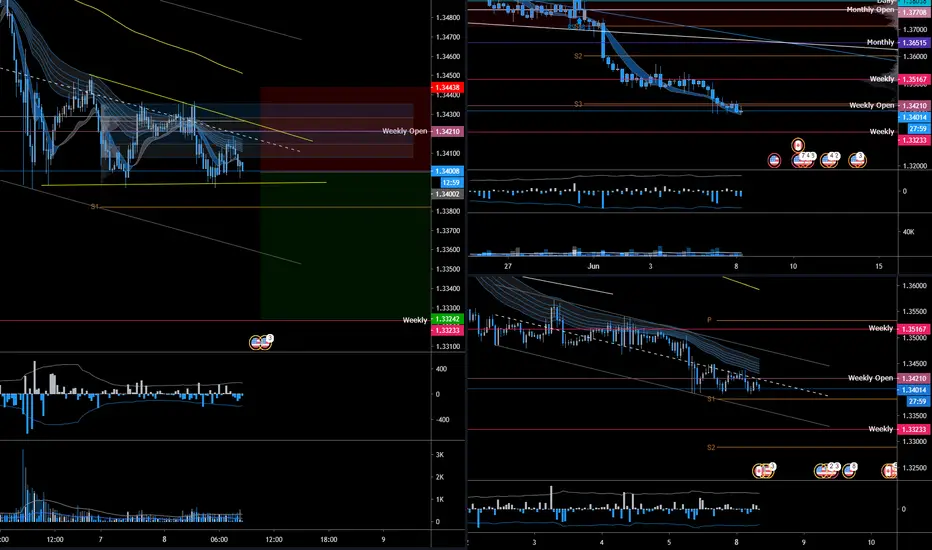932x550 pixels.
Task: Select pink 1.33233 label in bottom-right chart
Action: pyautogui.click(x=914, y=429)
